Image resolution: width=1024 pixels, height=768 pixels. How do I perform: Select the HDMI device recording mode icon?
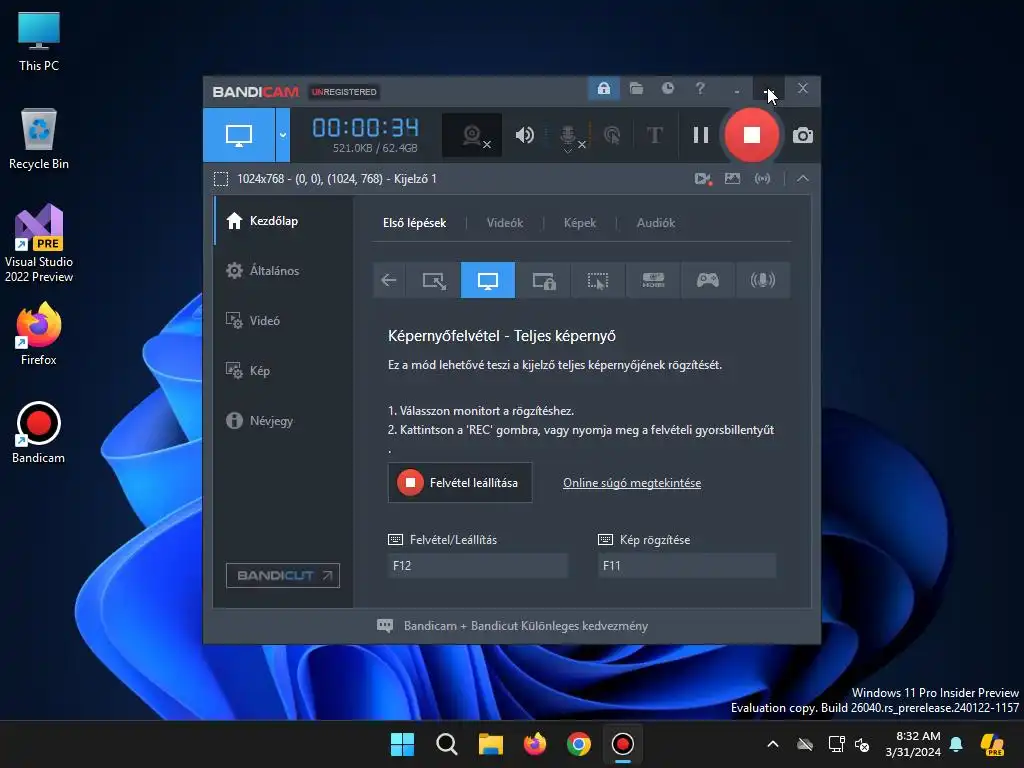653,280
